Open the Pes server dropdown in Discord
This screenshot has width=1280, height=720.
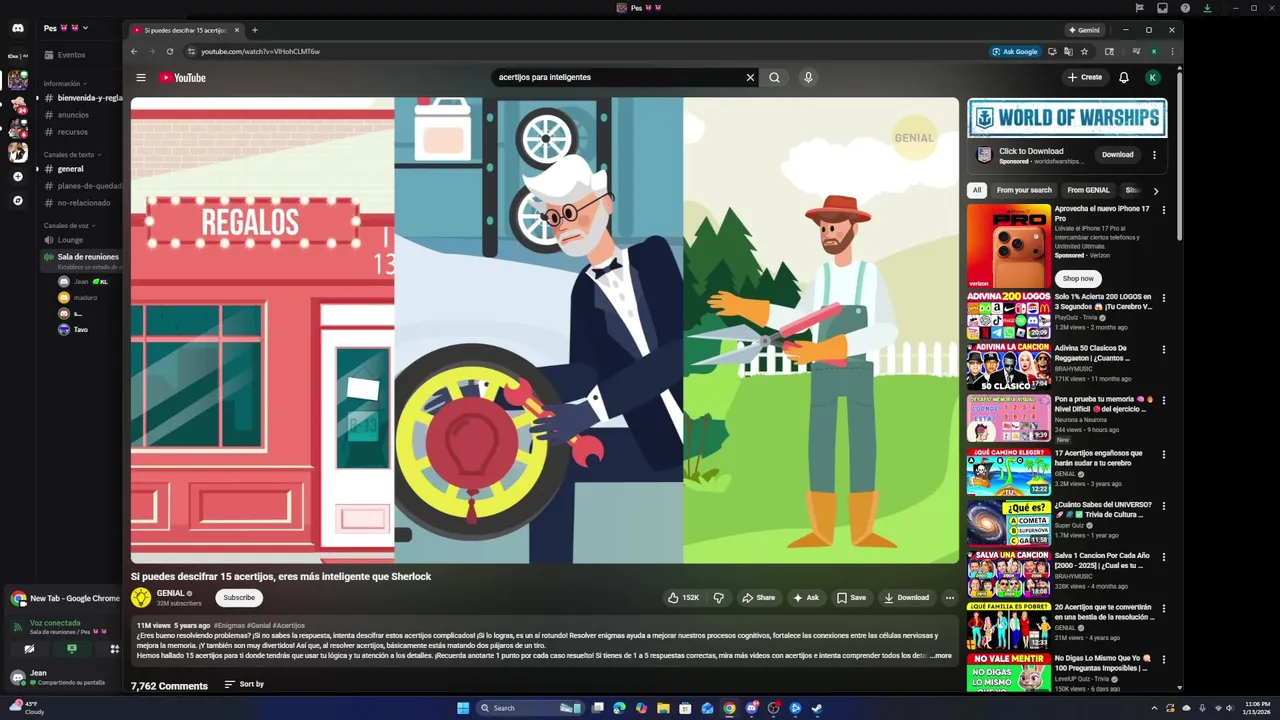tap(66, 28)
